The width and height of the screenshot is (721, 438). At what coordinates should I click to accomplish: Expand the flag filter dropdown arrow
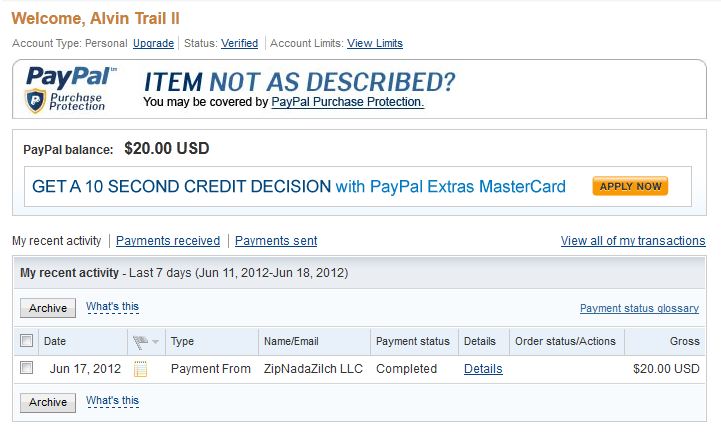coord(155,341)
